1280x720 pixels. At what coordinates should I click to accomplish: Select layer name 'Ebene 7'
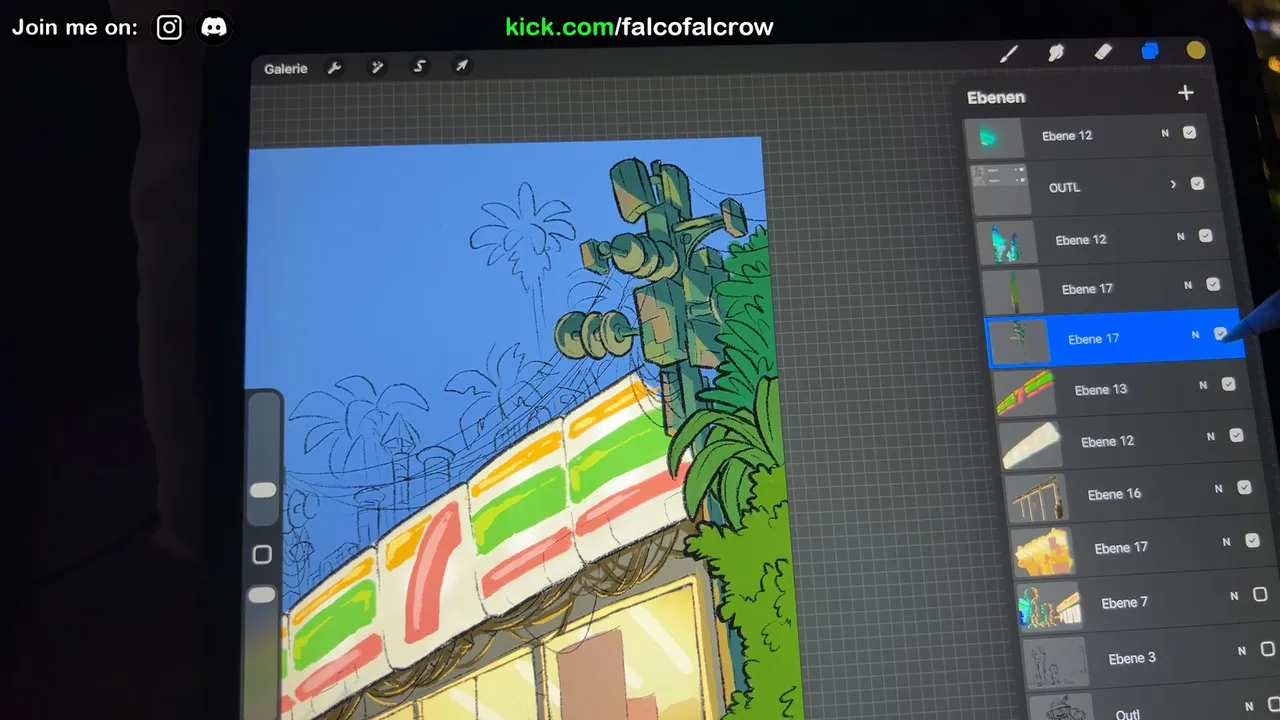(x=1125, y=603)
